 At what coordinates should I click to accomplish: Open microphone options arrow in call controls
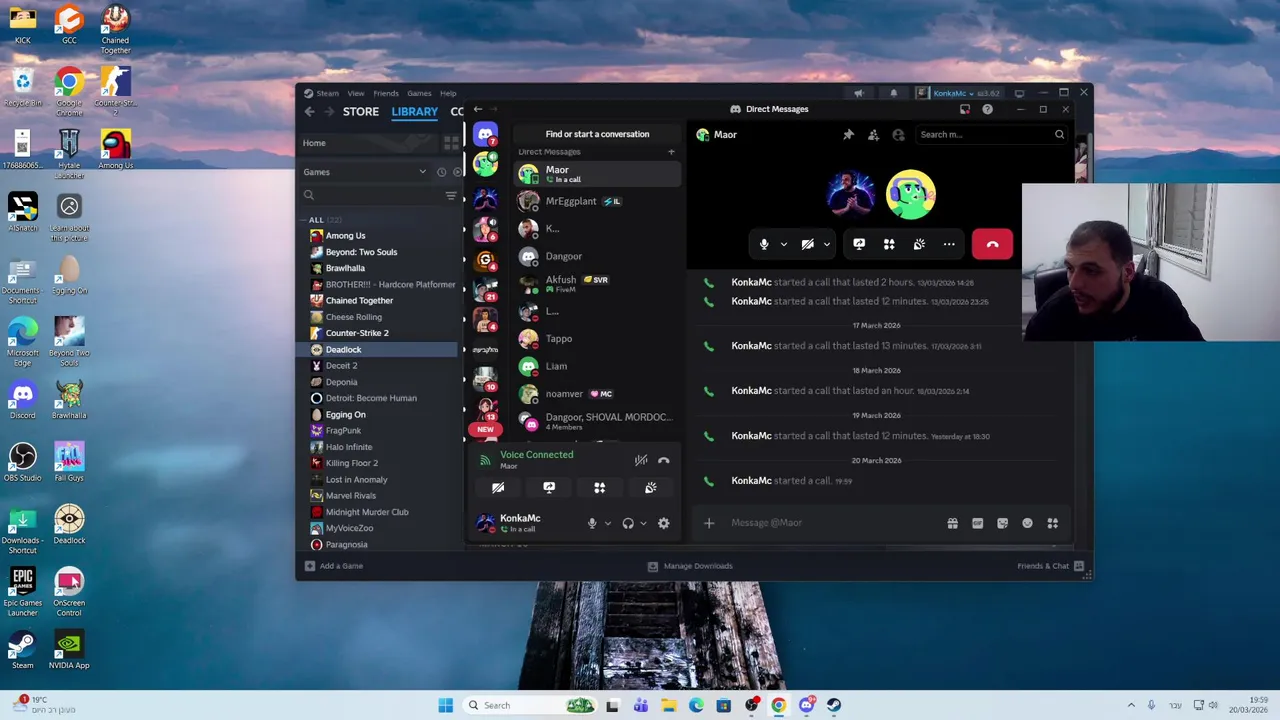[783, 244]
